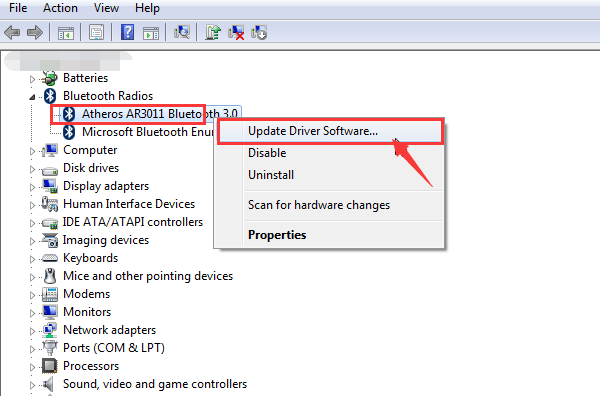
Task: Click the Uninstall device toolbar icon with red X
Action: point(236,32)
